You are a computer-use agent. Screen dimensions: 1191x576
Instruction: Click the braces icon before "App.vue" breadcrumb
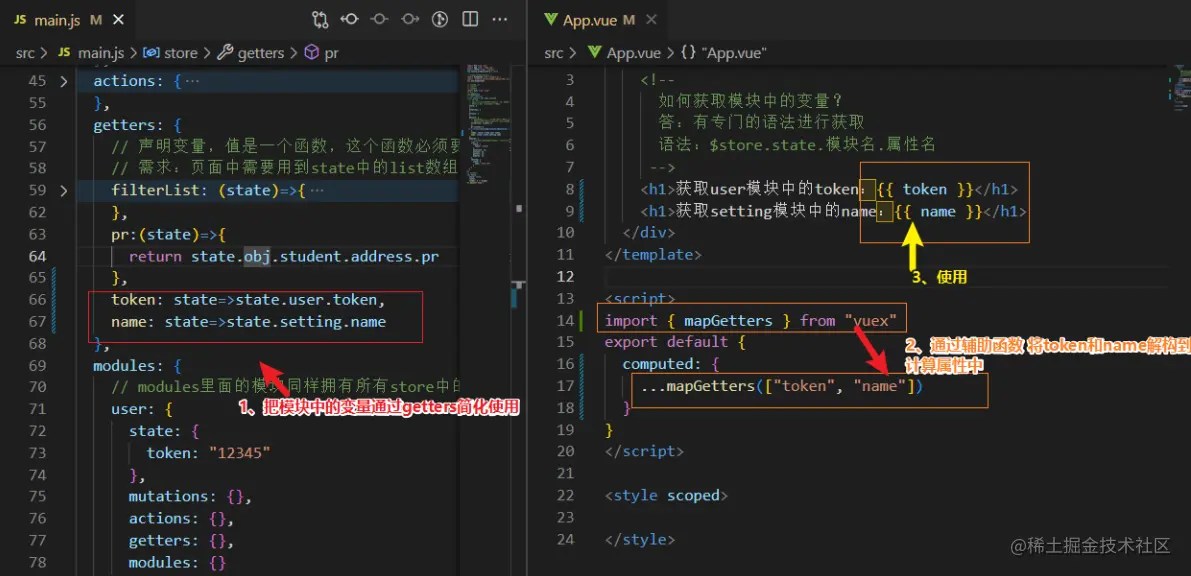coord(689,53)
